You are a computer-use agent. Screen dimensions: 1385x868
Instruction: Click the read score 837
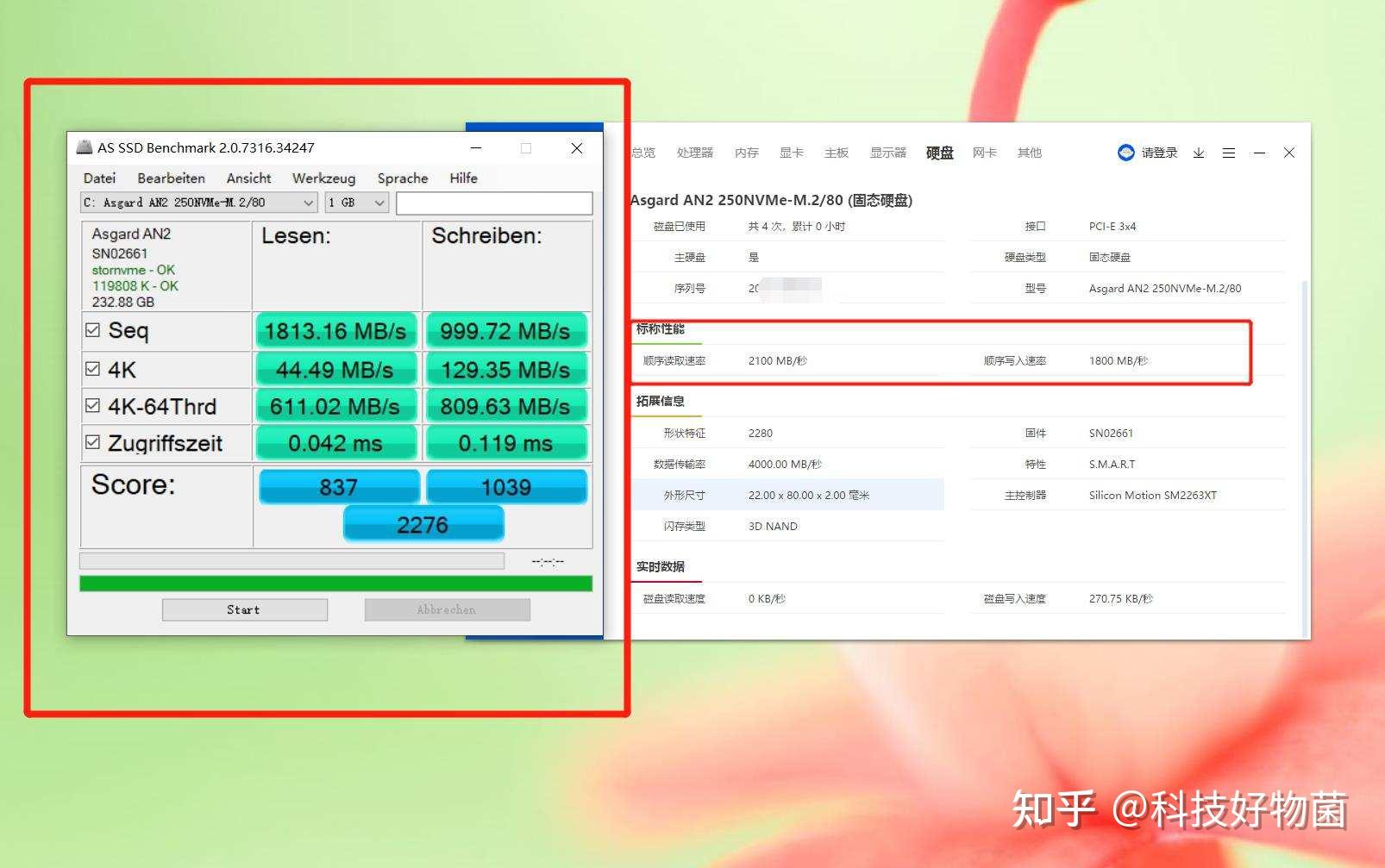coord(339,487)
